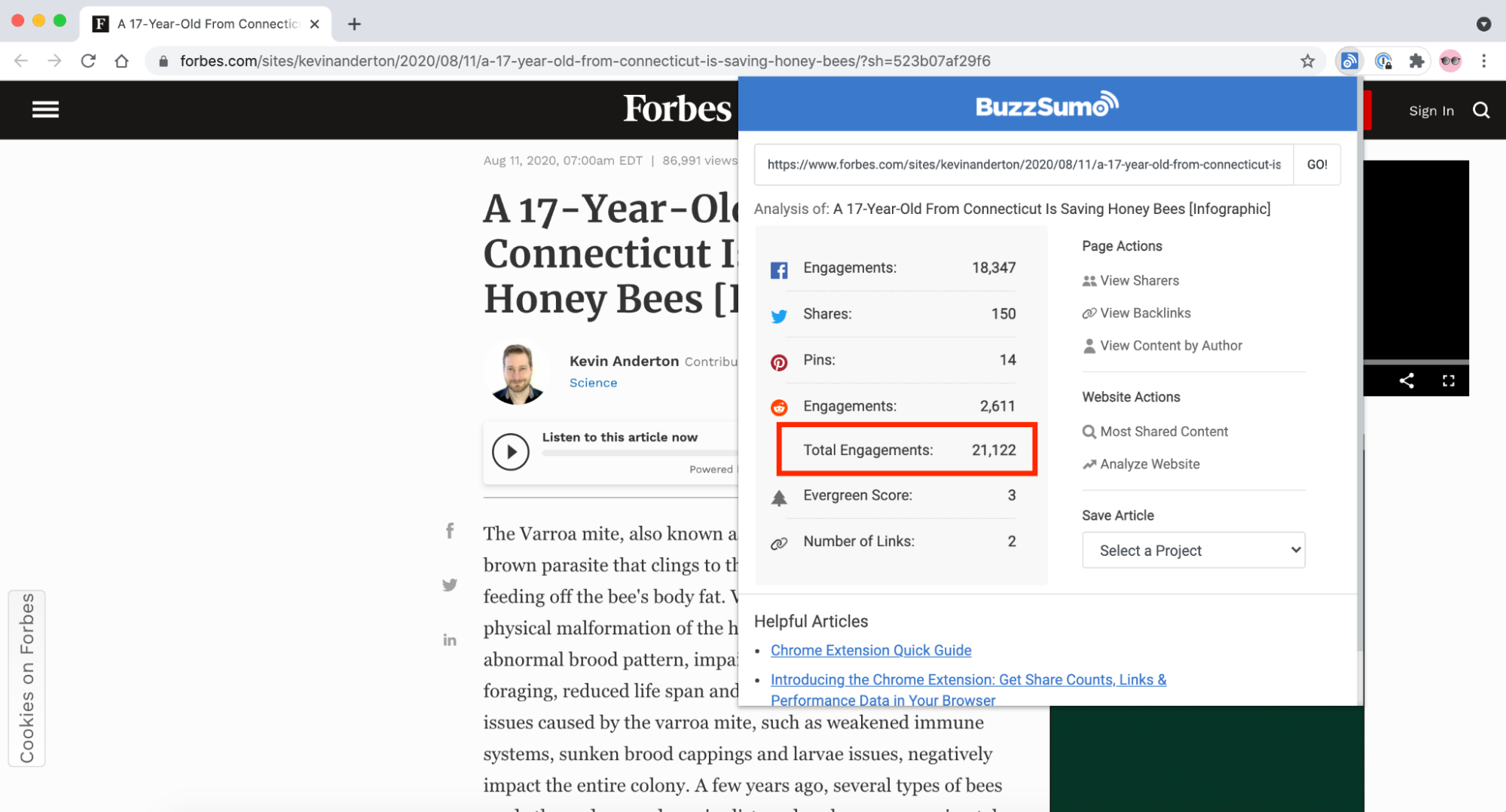Screen dimensions: 1506x812
Task: Click the Reddit icon in BuzzSumo stats
Action: pos(779,408)
